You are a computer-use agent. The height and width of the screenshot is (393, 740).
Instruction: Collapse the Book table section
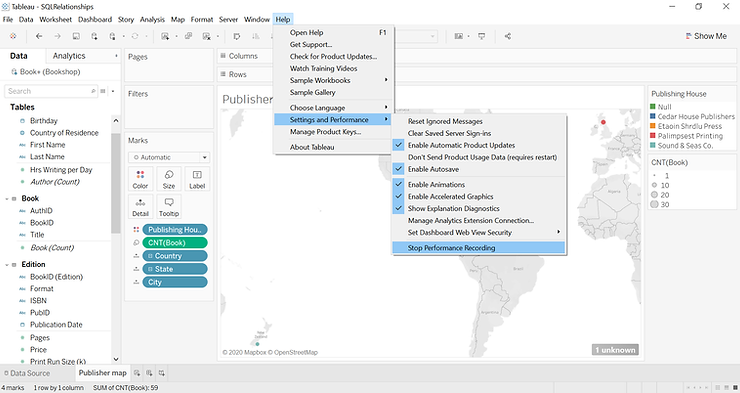7,199
